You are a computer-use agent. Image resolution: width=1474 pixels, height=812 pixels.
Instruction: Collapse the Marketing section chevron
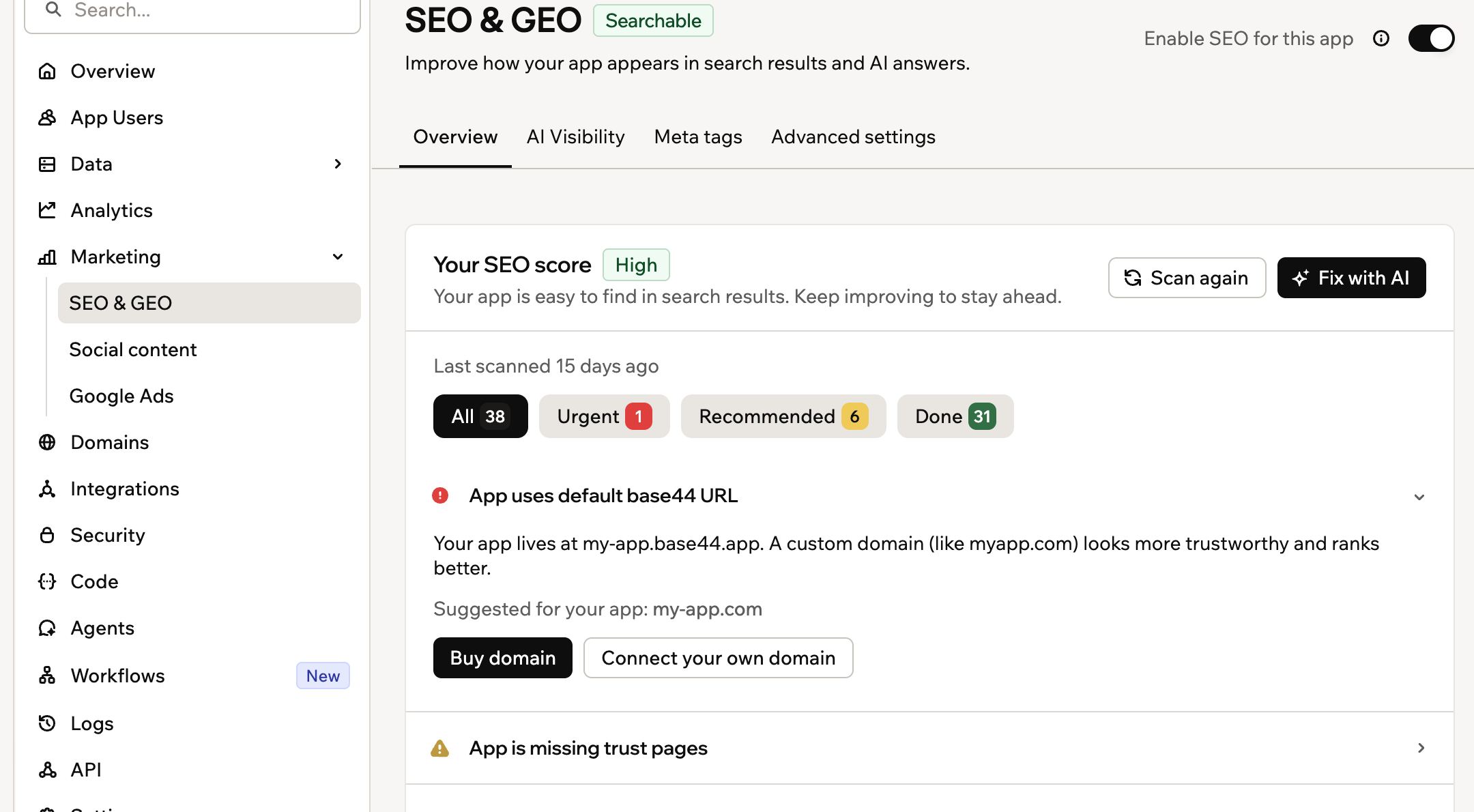[x=338, y=257]
